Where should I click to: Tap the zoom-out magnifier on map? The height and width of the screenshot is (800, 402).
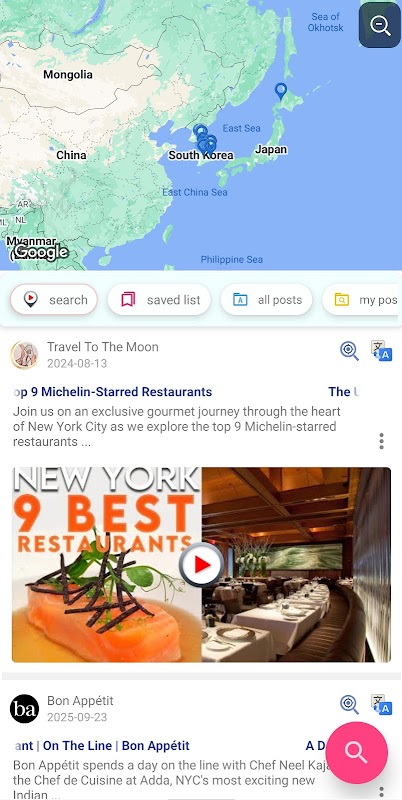tap(380, 26)
